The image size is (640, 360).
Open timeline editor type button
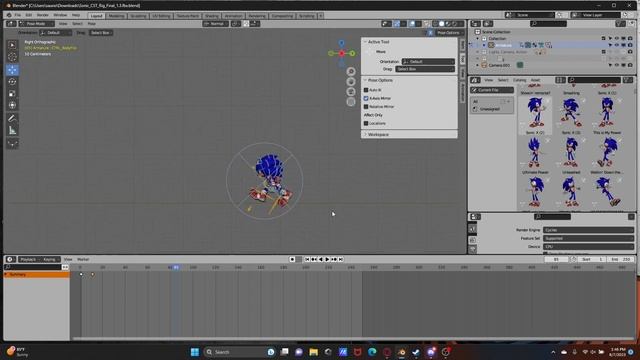(10, 259)
